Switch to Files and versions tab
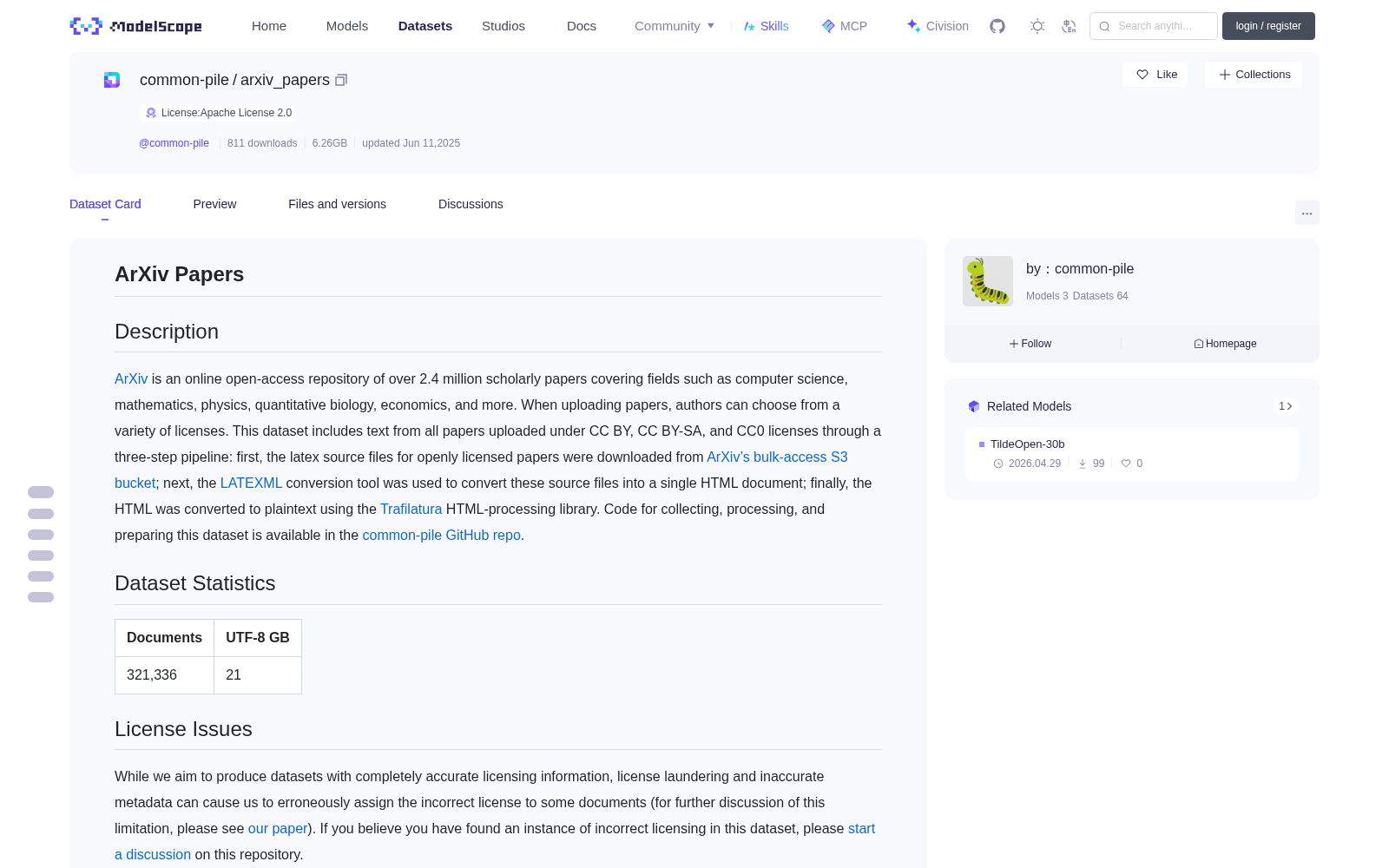Screen dimensions: 1389x868 337,204
